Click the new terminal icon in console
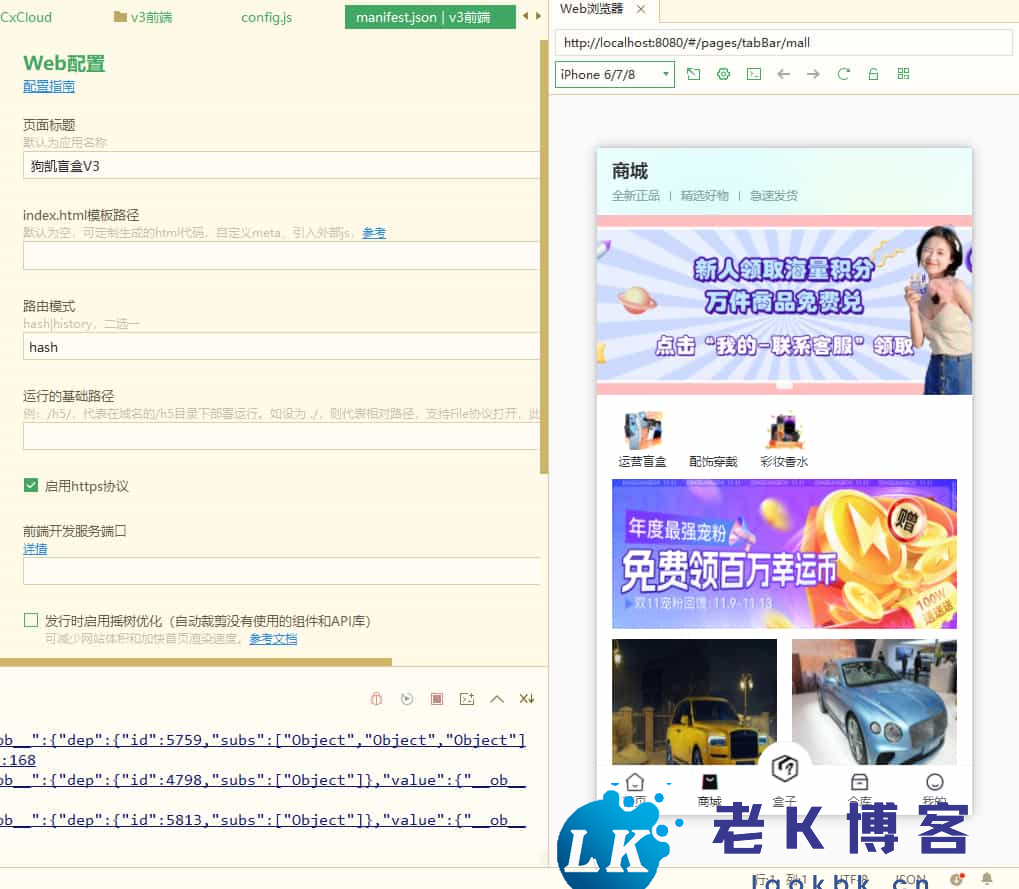Image resolution: width=1019 pixels, height=889 pixels. tap(466, 699)
